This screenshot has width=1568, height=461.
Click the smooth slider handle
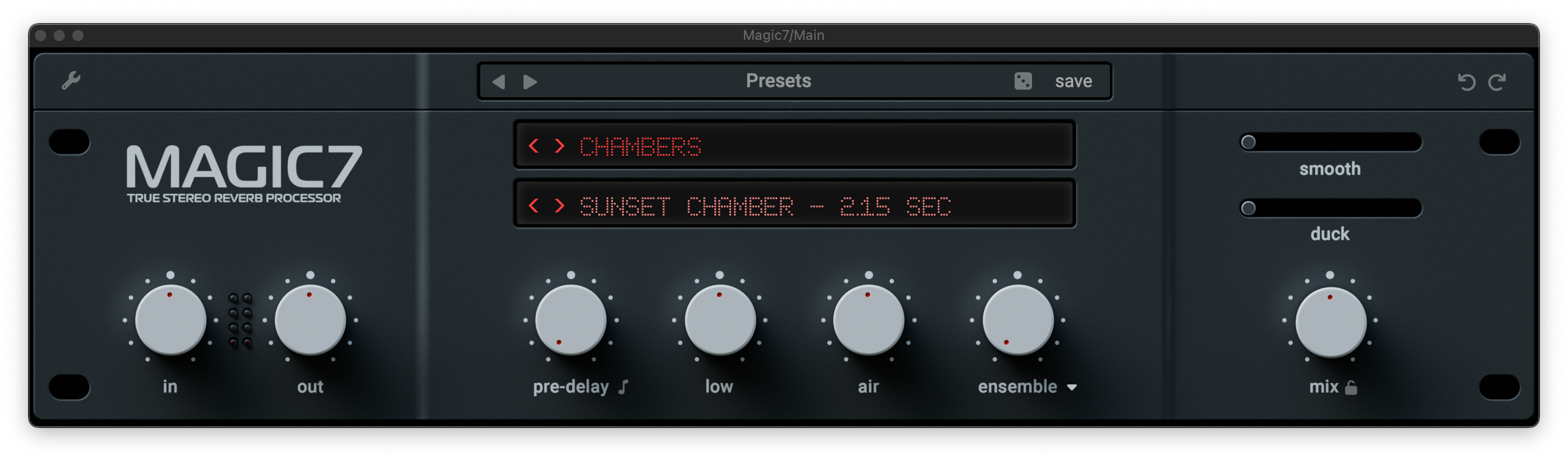pos(1248,142)
